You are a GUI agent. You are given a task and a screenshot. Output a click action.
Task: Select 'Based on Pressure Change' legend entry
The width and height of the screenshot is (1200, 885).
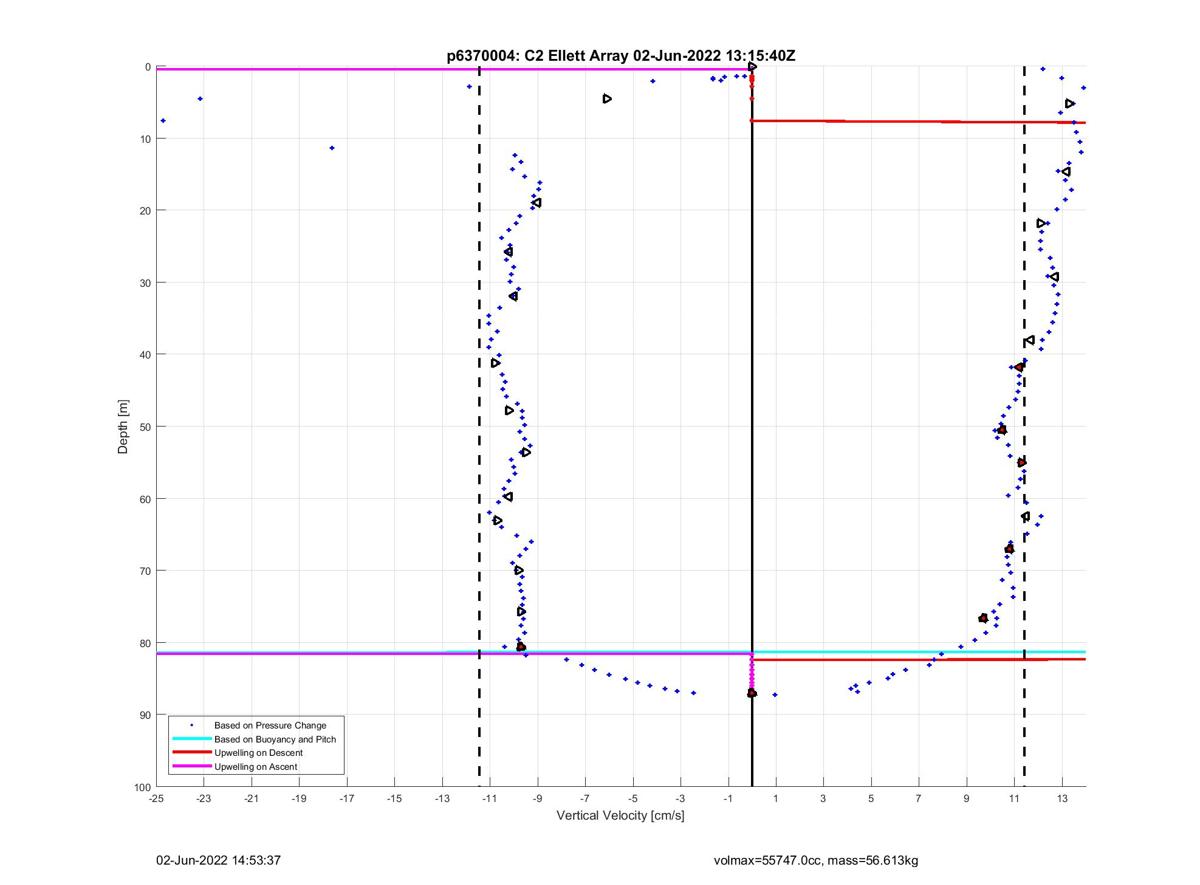click(270, 725)
